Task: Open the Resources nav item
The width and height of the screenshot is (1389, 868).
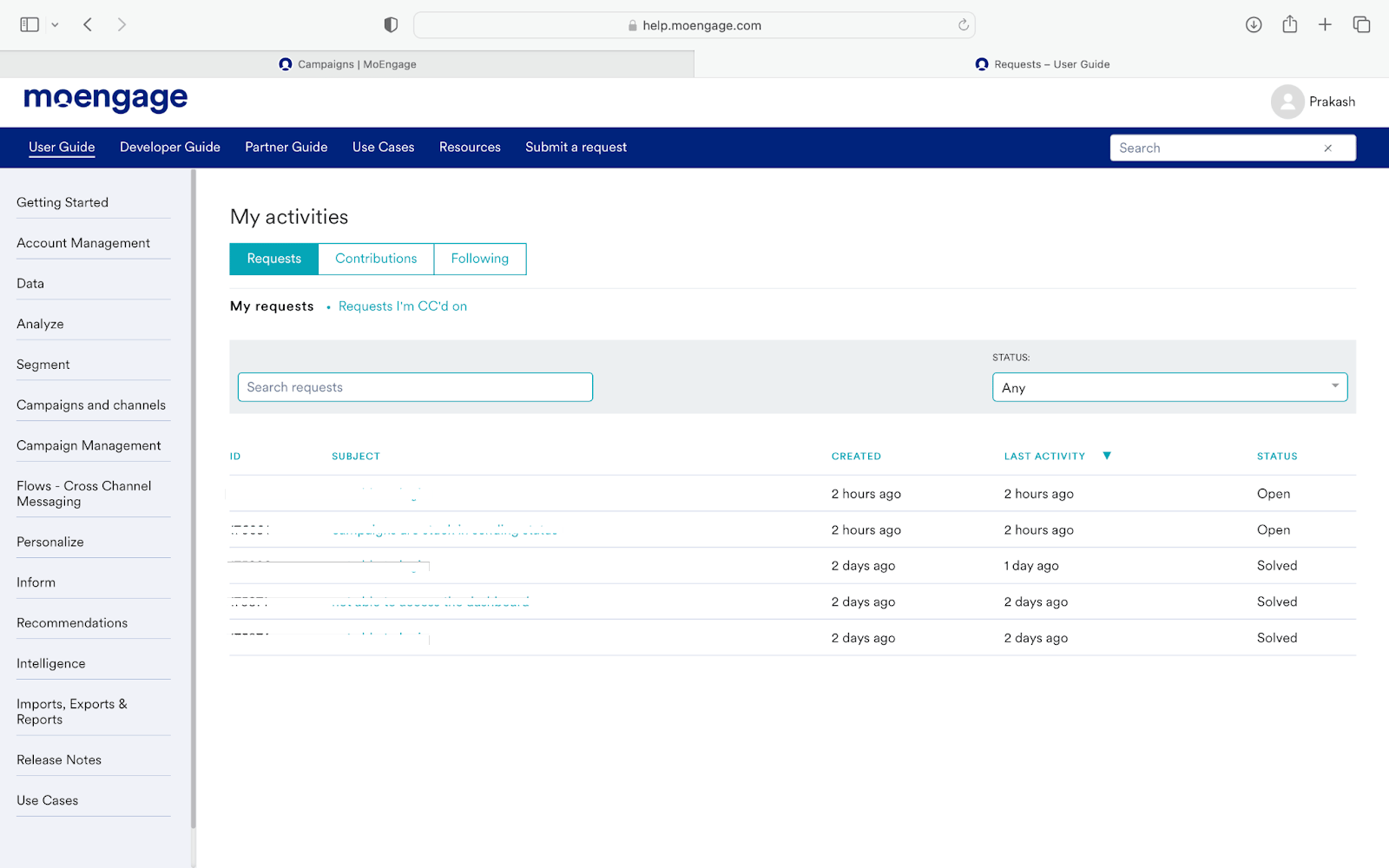Action: coord(470,148)
